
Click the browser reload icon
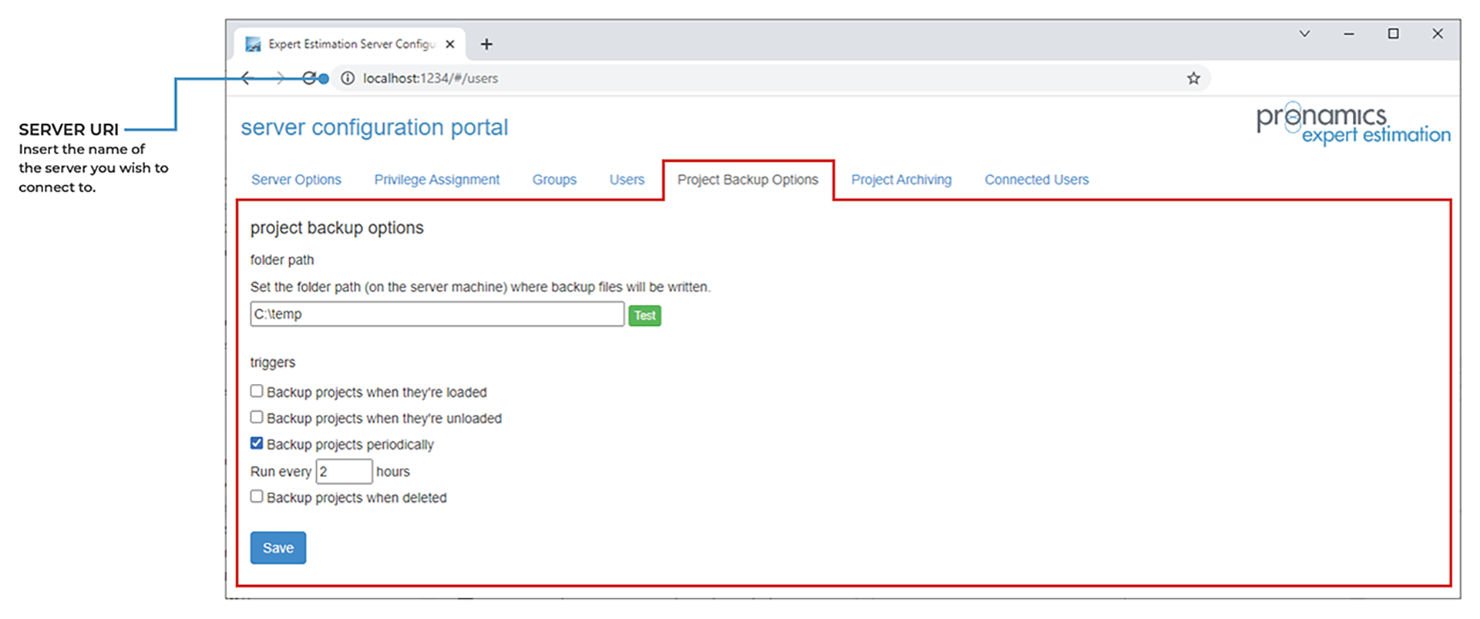click(310, 78)
